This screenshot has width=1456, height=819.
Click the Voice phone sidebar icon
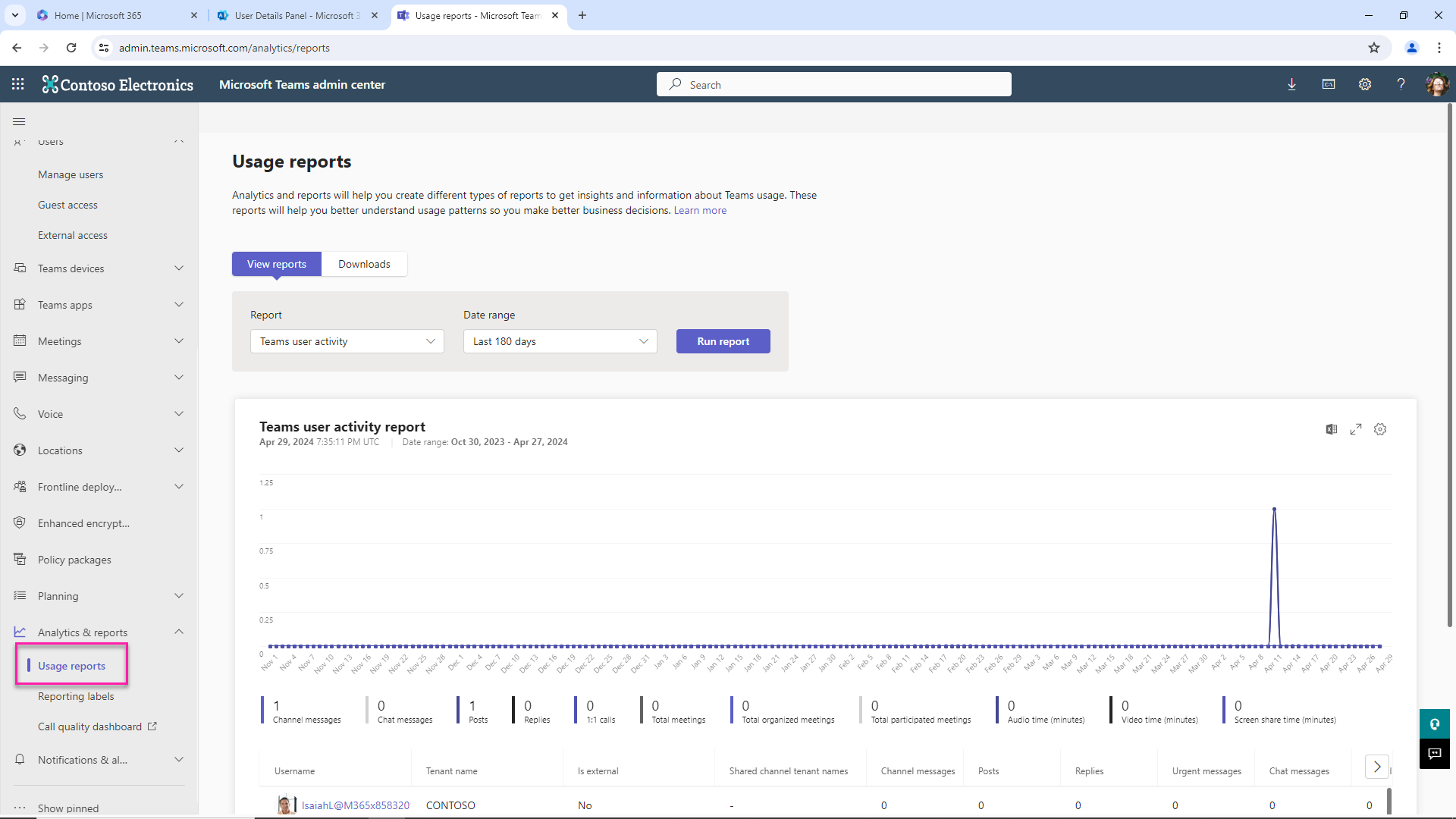20,414
